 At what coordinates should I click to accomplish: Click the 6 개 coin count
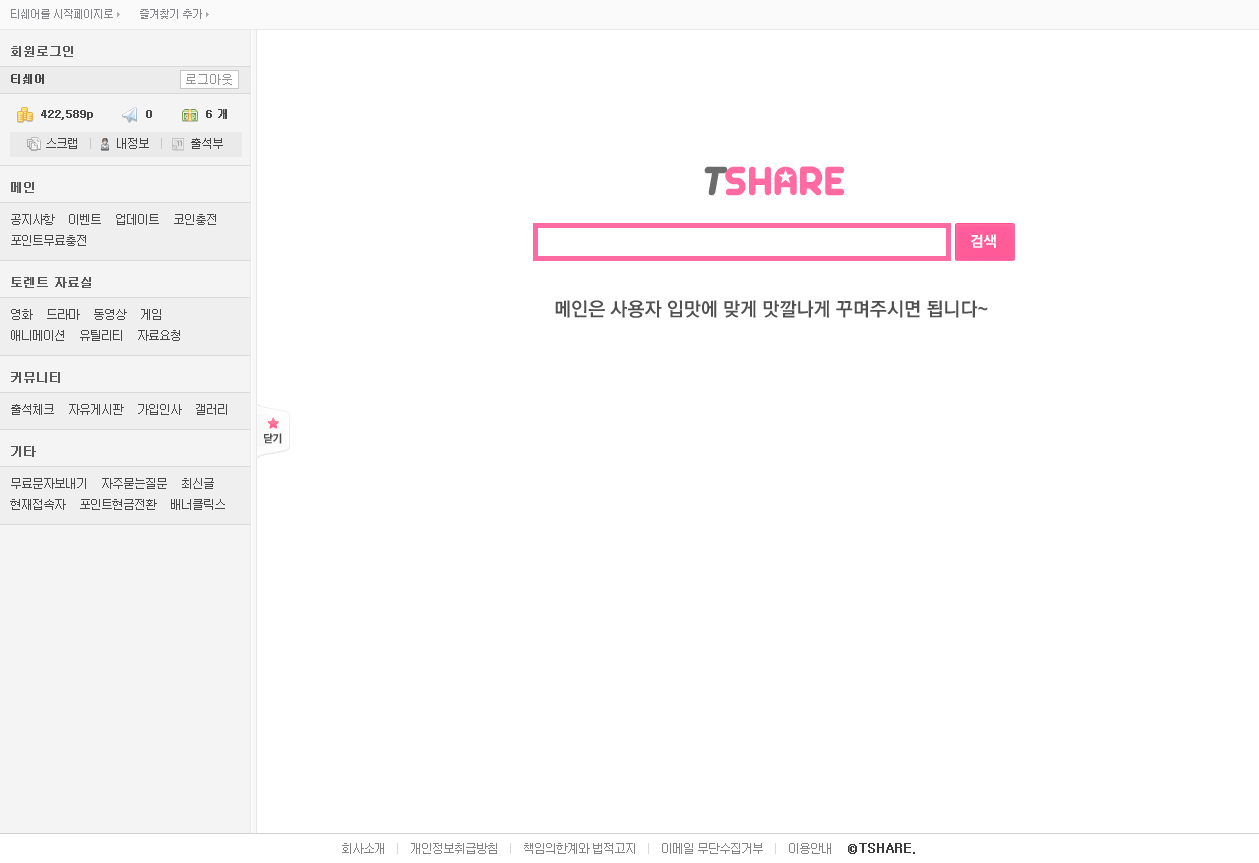click(216, 114)
